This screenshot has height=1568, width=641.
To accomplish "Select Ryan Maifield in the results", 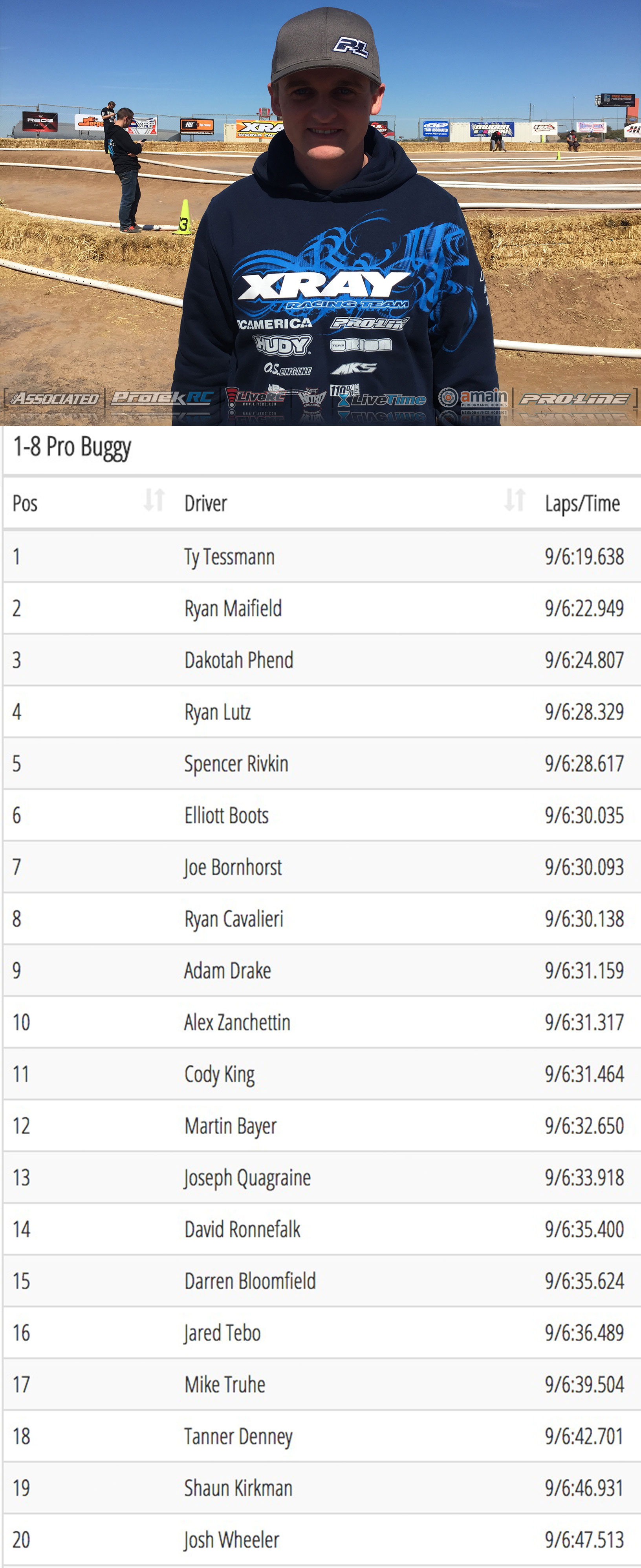I will (233, 608).
